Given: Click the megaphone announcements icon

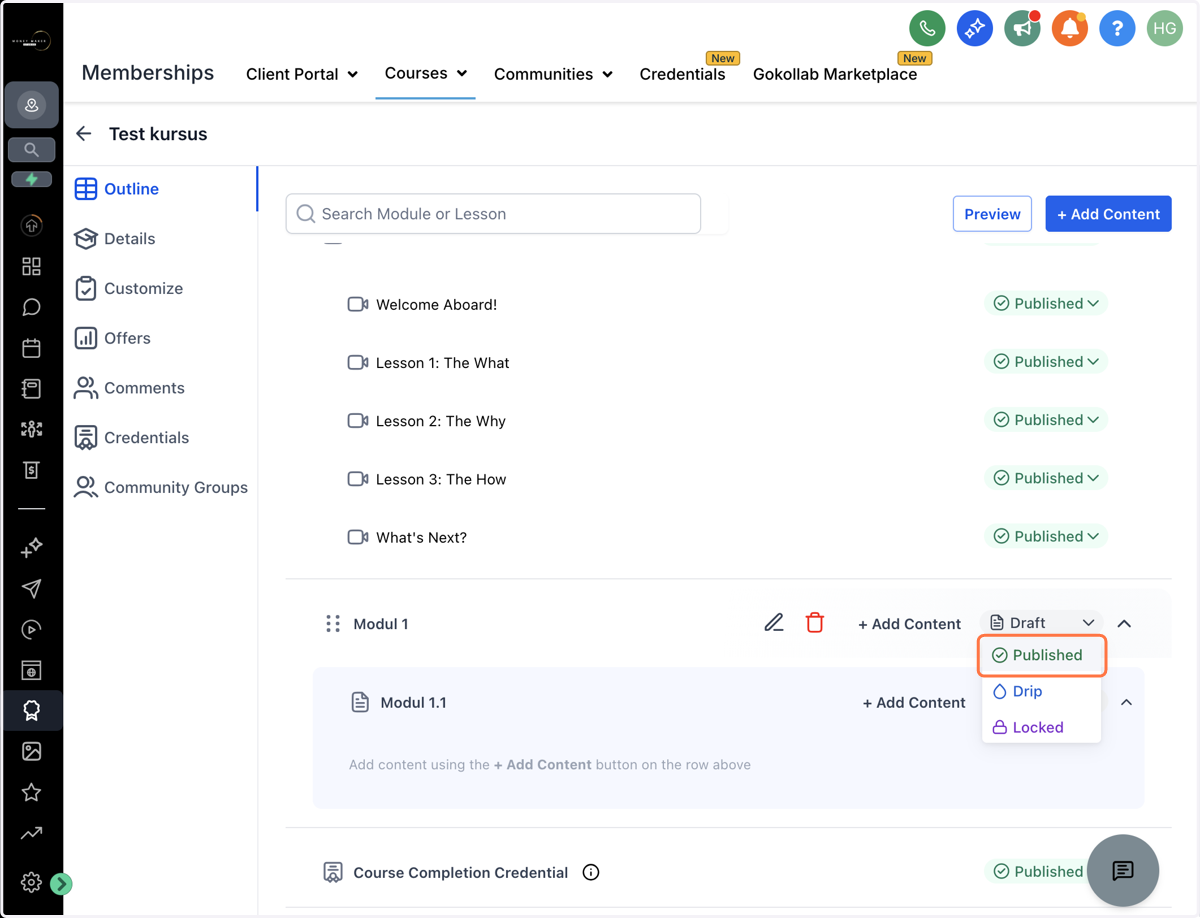Looking at the screenshot, I should (1022, 29).
